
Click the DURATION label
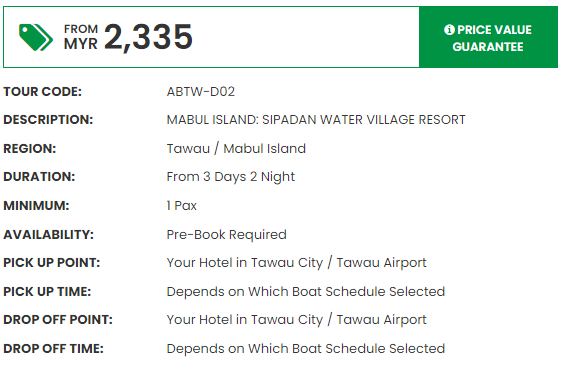point(39,177)
